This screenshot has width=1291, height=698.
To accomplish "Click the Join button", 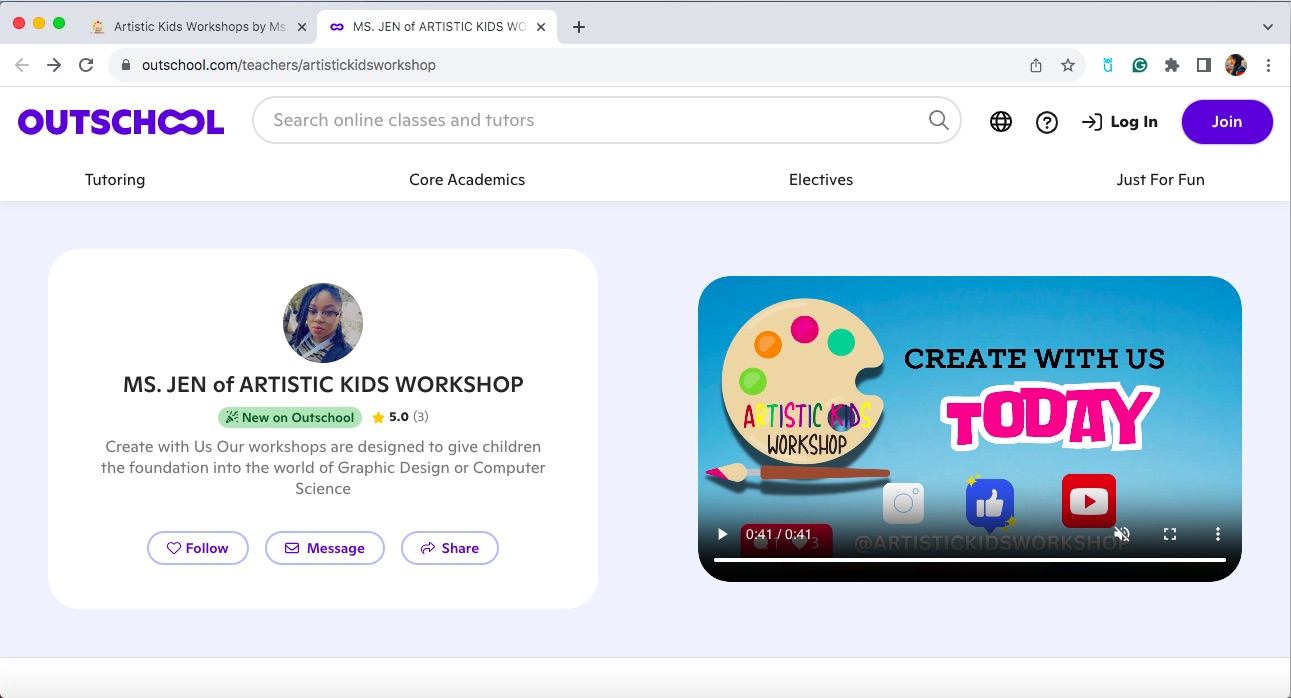I will [x=1227, y=122].
